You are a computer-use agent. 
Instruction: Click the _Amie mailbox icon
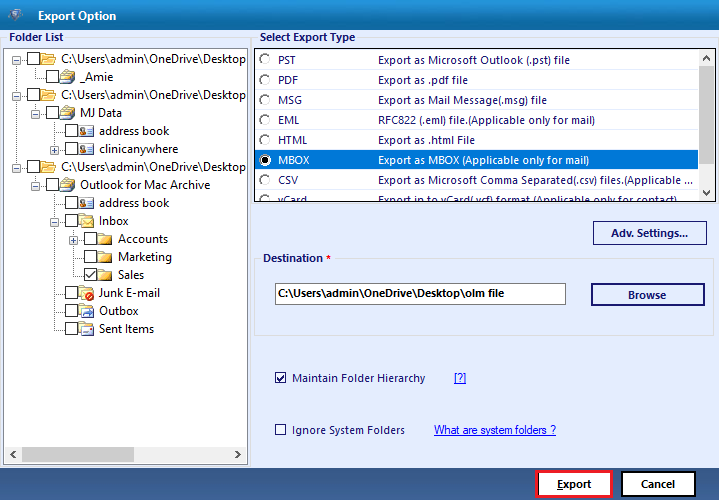(x=67, y=77)
